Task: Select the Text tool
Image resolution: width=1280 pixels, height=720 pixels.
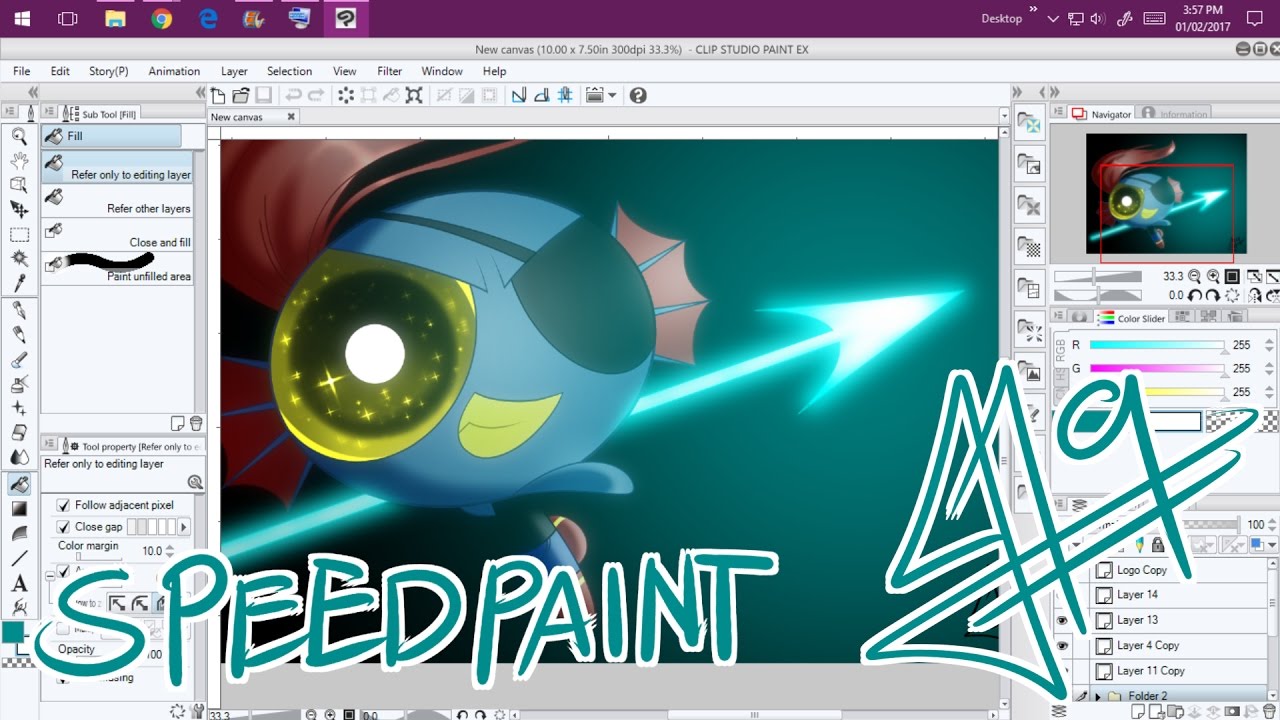Action: pos(19,583)
